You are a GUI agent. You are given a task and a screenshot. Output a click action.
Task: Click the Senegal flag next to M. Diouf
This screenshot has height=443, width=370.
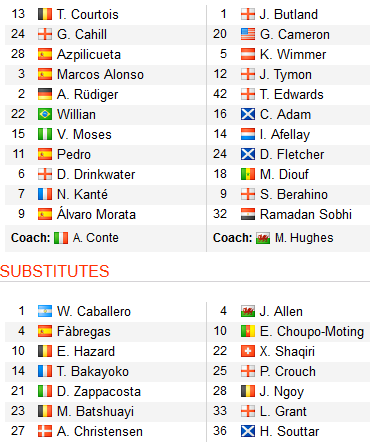(x=248, y=174)
